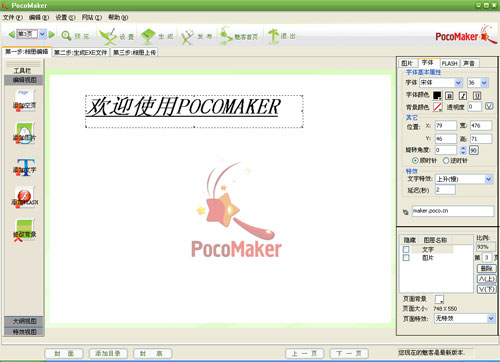The image size is (500, 362).
Task: Click the next page button at bottom
Action: 349,353
